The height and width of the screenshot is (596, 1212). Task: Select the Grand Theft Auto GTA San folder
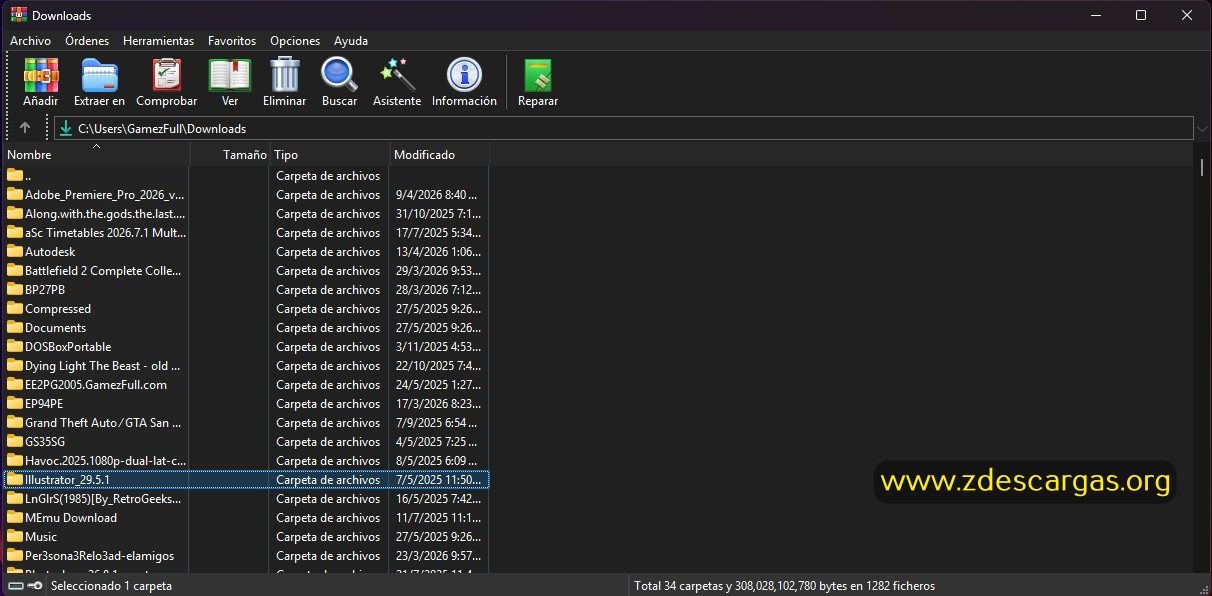246,422
